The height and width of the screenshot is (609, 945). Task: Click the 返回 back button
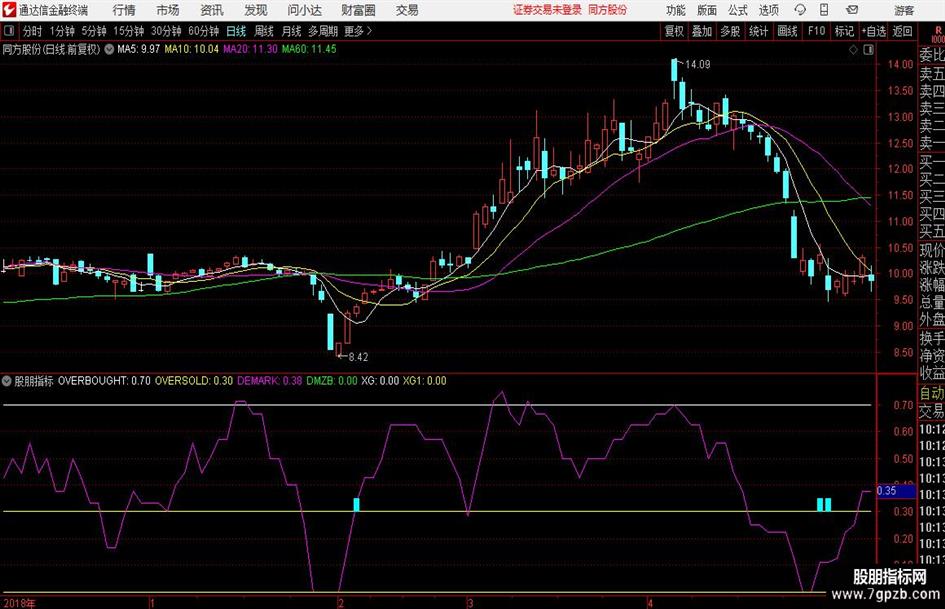[x=902, y=31]
